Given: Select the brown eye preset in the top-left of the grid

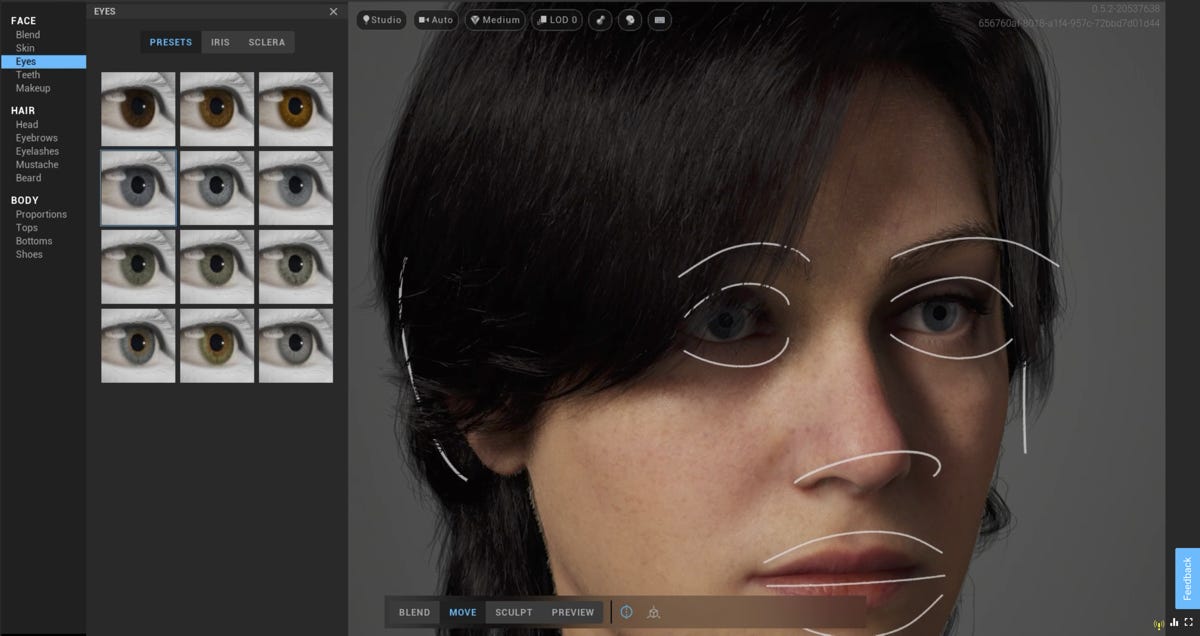Looking at the screenshot, I should click(x=138, y=109).
